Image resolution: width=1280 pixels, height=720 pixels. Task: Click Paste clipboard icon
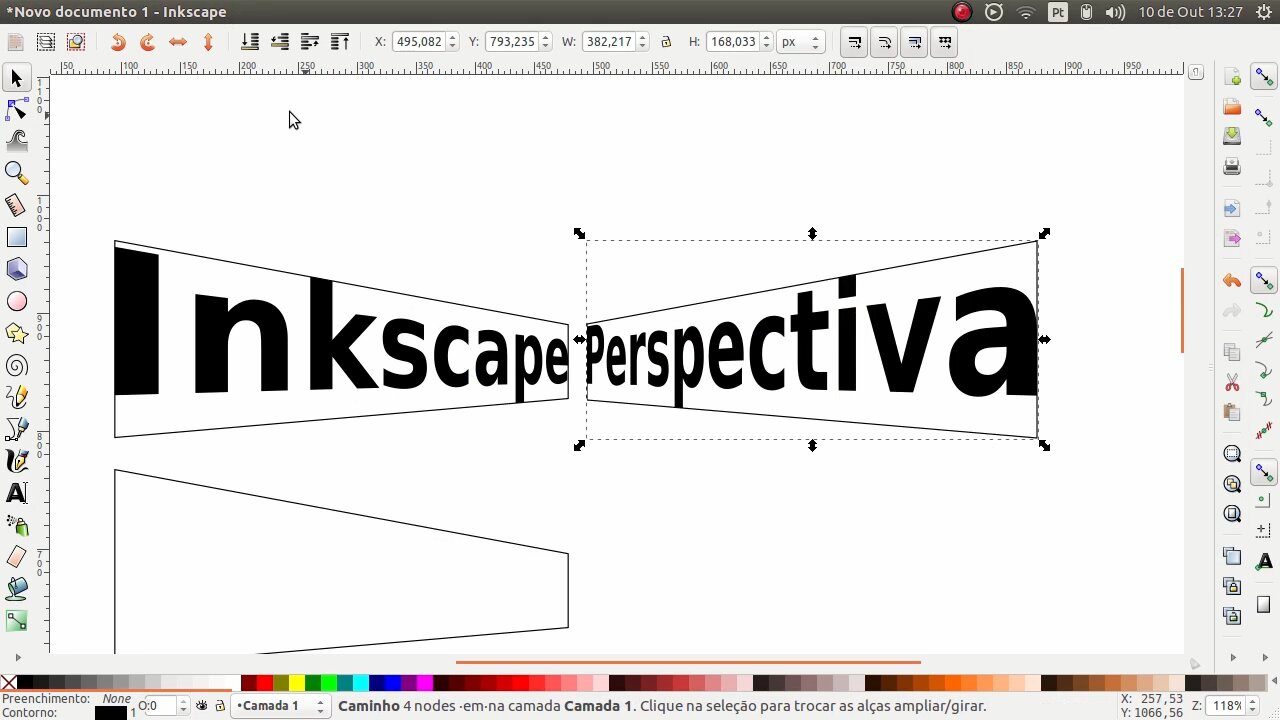pyautogui.click(x=1232, y=412)
